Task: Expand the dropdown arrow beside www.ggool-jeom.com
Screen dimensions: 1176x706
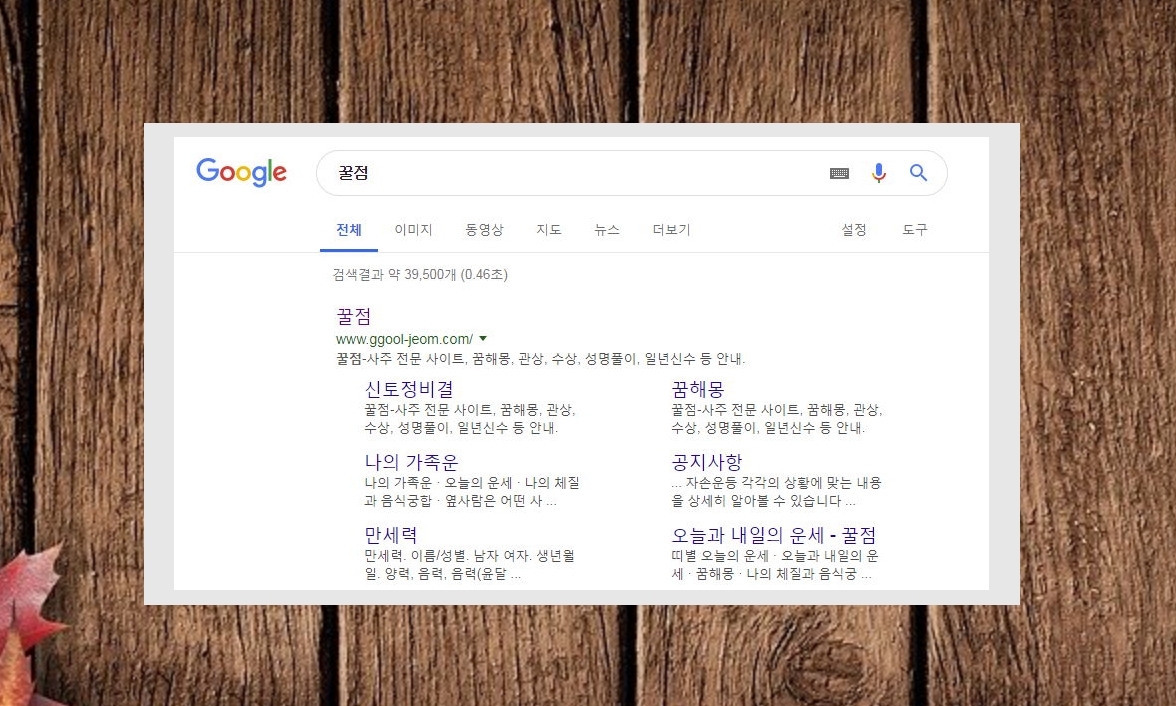Action: pos(483,338)
